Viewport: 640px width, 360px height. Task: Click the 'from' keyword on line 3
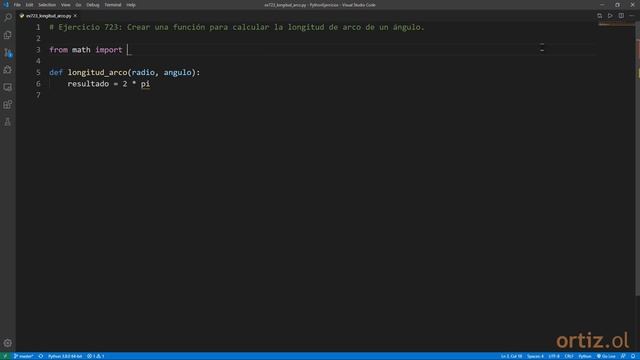[58, 50]
